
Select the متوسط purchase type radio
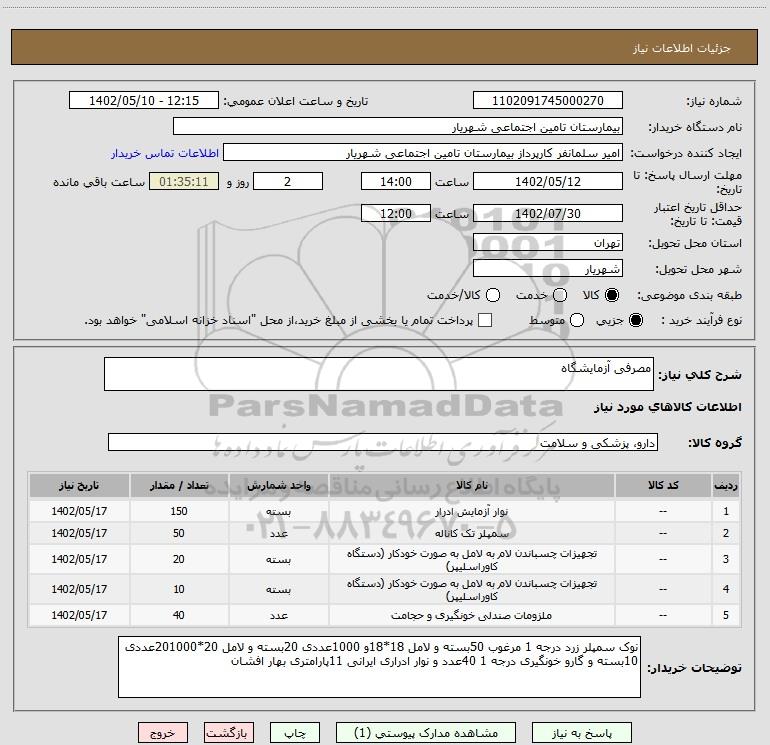tap(577, 320)
